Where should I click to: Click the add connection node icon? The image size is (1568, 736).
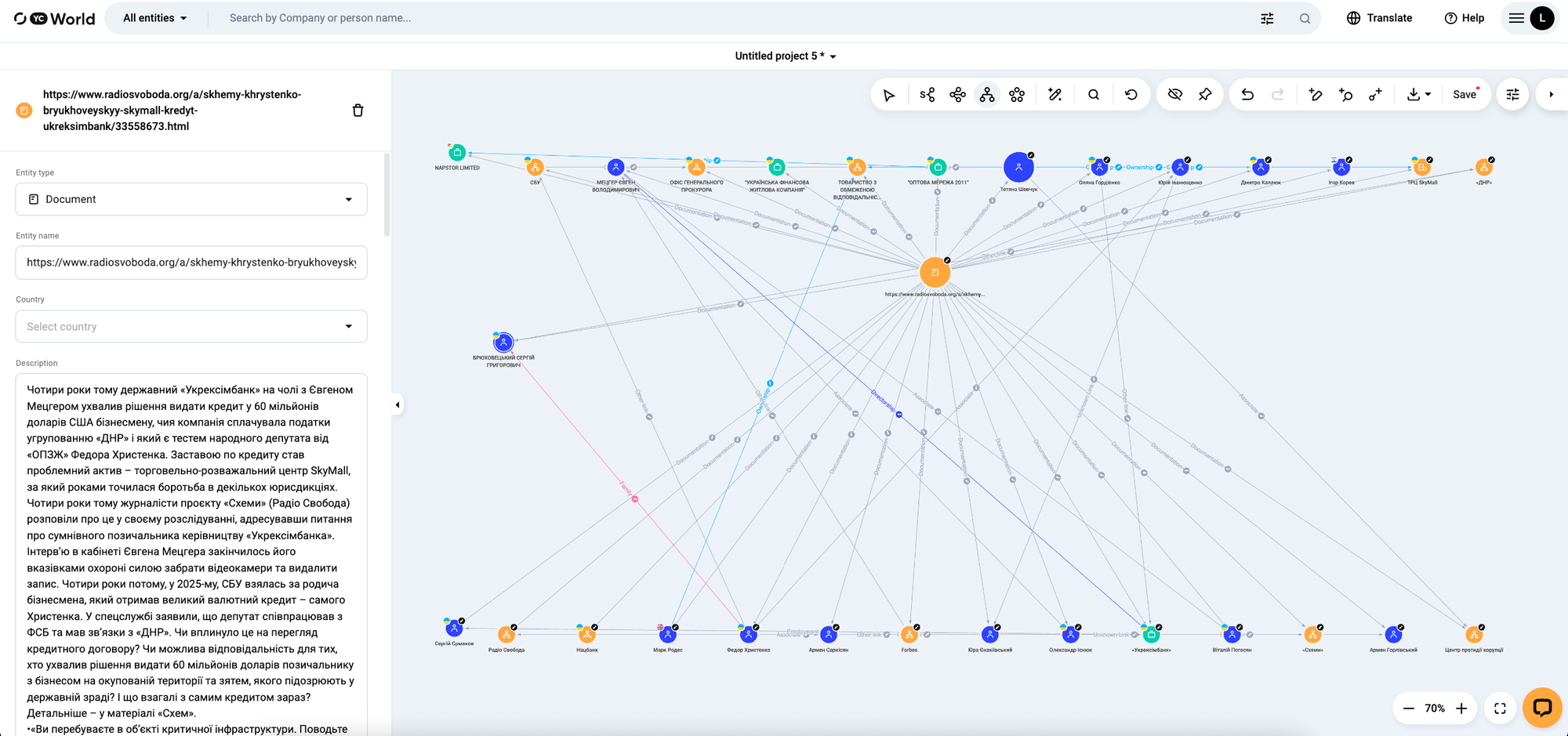1375,95
